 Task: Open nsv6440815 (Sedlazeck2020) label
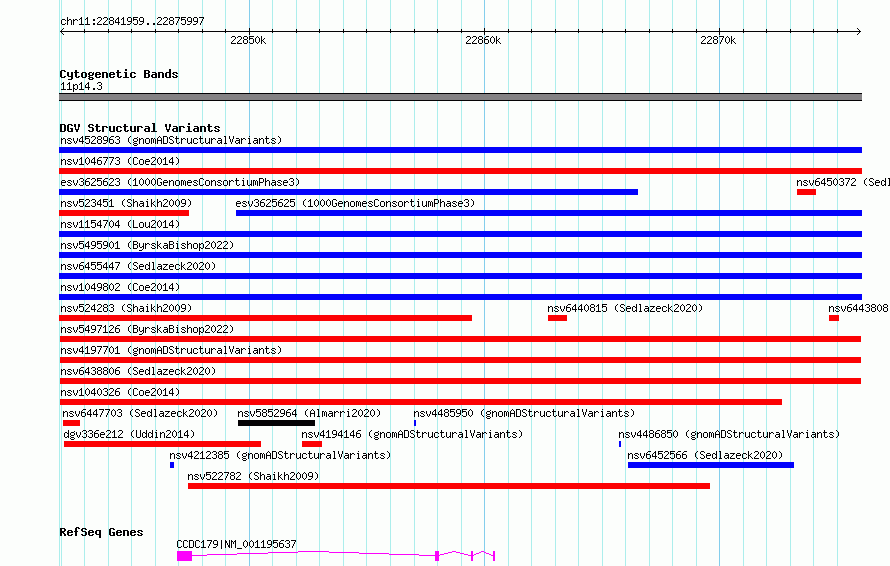pos(625,308)
